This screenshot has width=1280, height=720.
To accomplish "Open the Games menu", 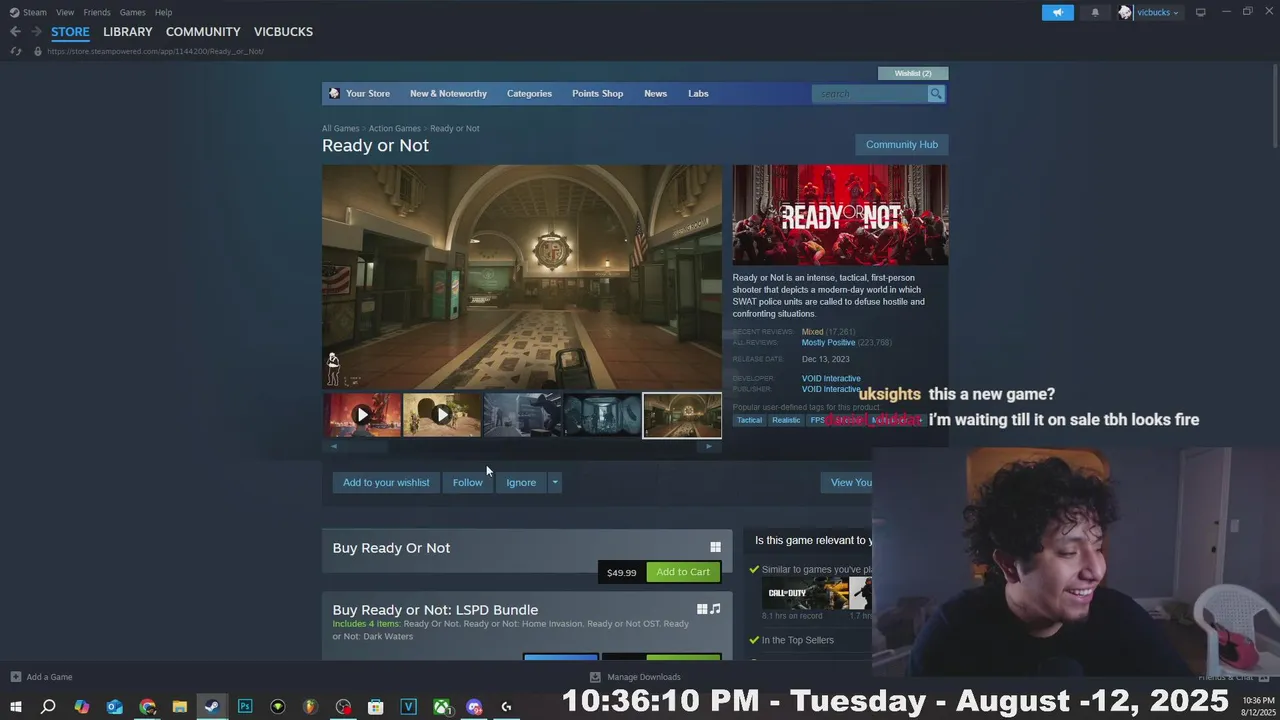I will 132,12.
